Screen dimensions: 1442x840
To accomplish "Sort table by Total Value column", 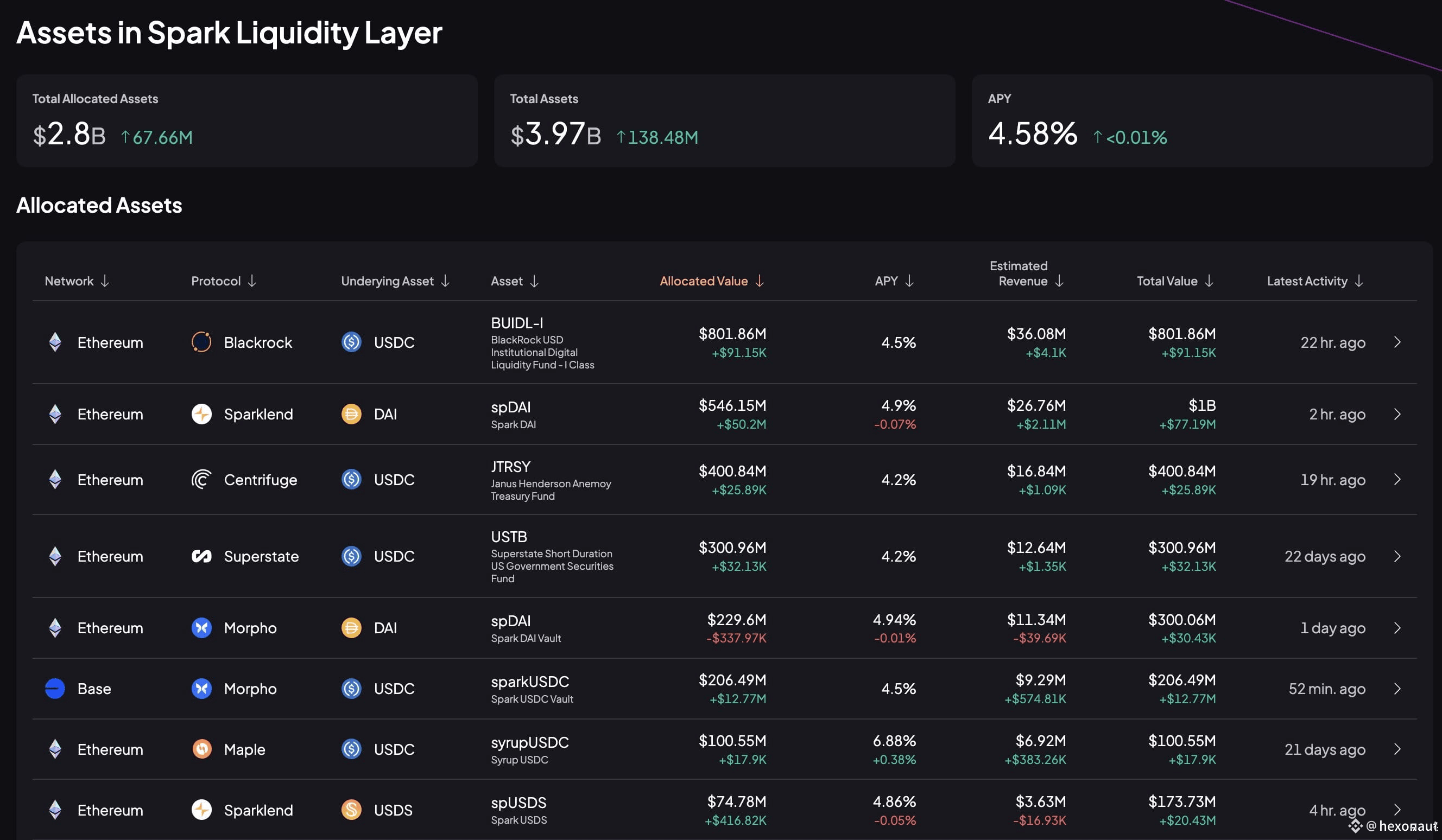I will click(1175, 281).
